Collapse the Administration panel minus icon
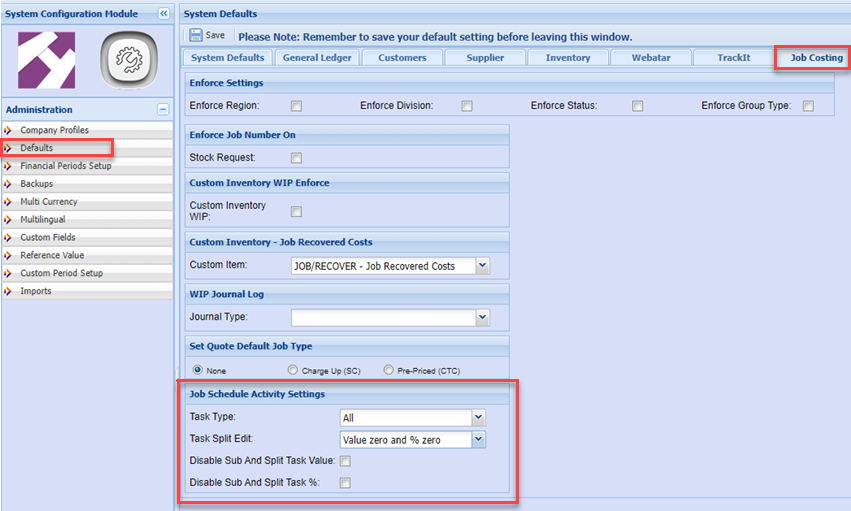Image resolution: width=851 pixels, height=511 pixels. click(163, 110)
